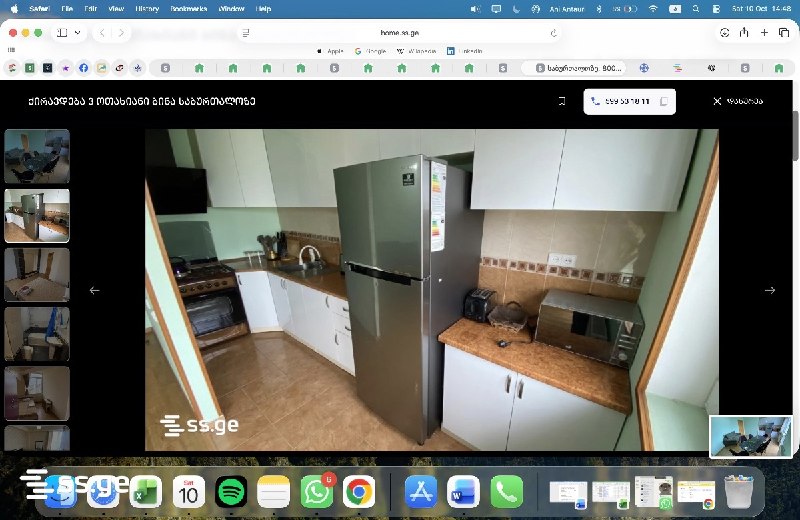Viewport: 800px width, 520px height.
Task: Expand the tab group dropdown chevron beside sidebar button
Action: coord(78,33)
